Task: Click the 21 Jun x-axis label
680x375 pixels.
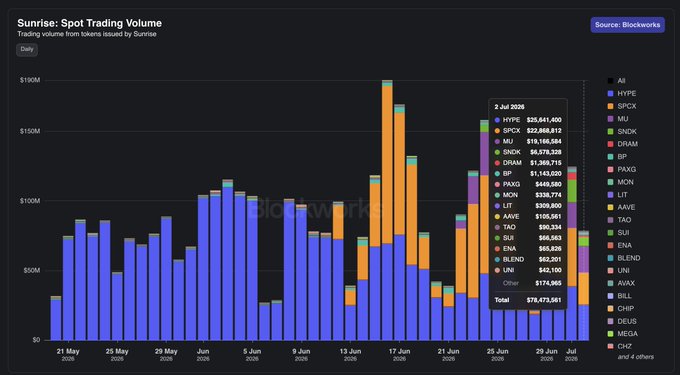Action: pyautogui.click(x=448, y=354)
